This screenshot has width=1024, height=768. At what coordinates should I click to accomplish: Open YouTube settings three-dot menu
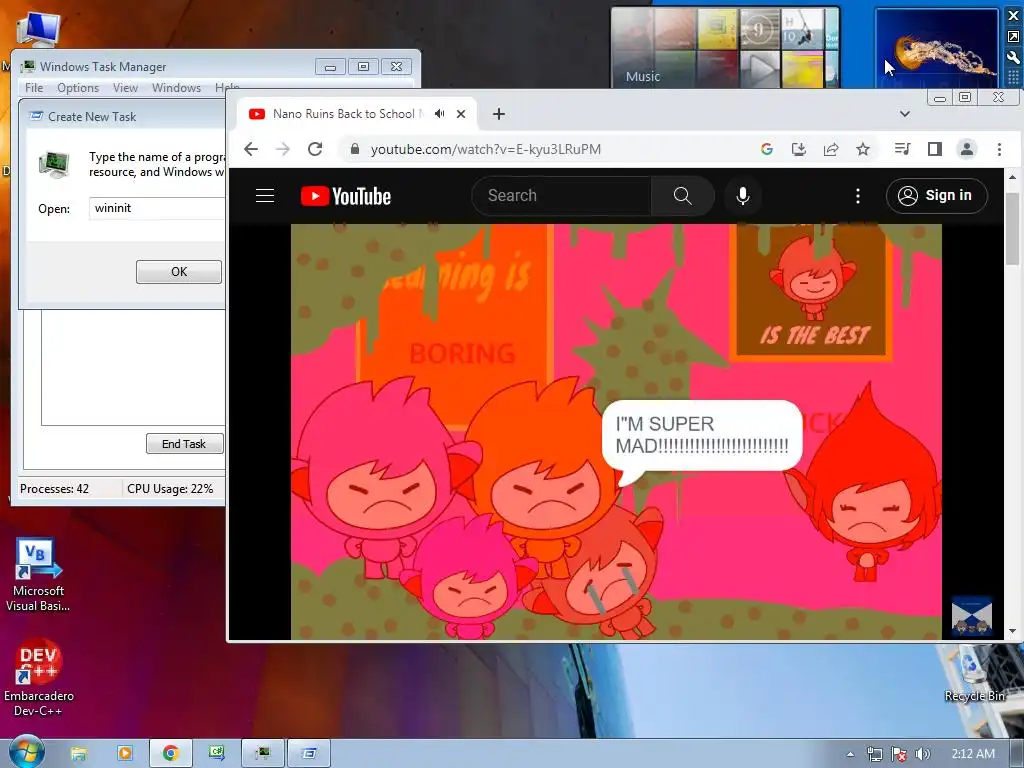857,195
